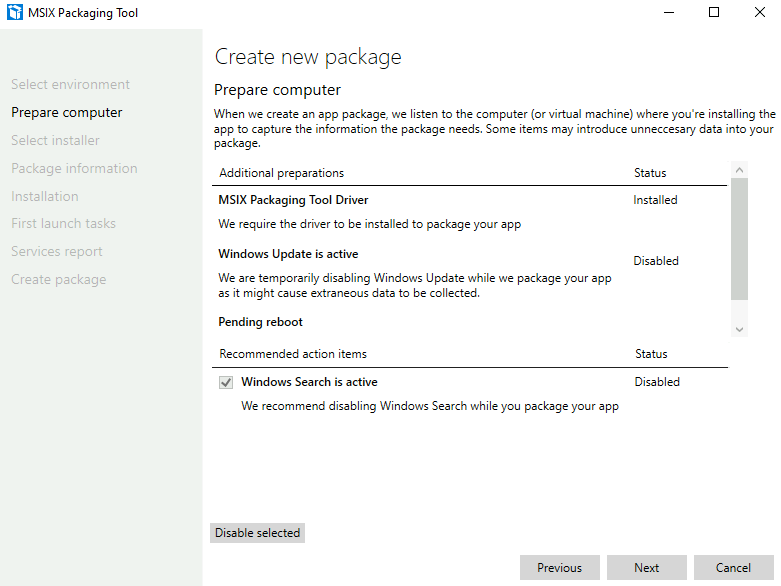Click the Disabled status for Windows Search
781x586 pixels.
(x=657, y=382)
